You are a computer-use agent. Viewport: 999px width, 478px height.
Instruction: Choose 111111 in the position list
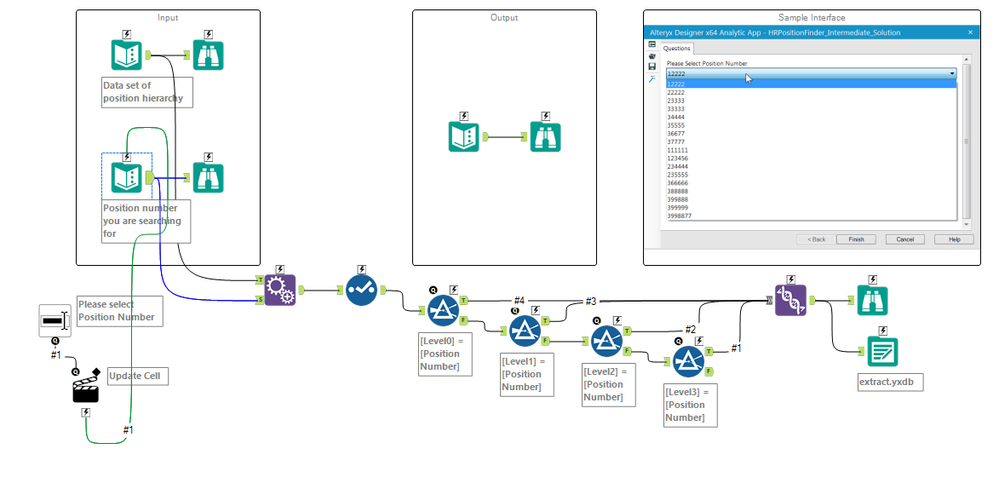point(811,150)
